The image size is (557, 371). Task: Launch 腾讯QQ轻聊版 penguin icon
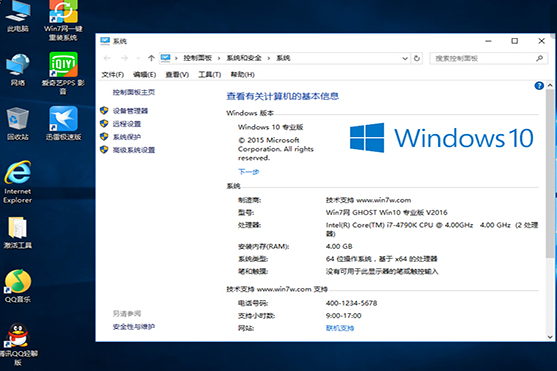click(x=18, y=344)
